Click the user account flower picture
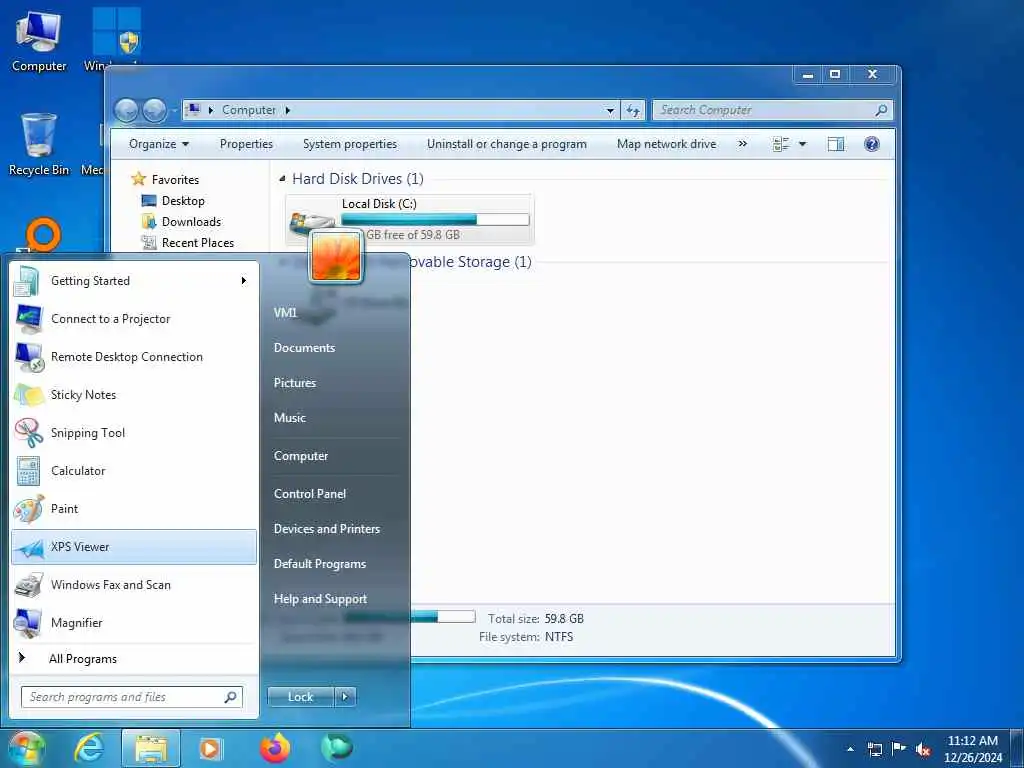The height and width of the screenshot is (768, 1024). [336, 256]
